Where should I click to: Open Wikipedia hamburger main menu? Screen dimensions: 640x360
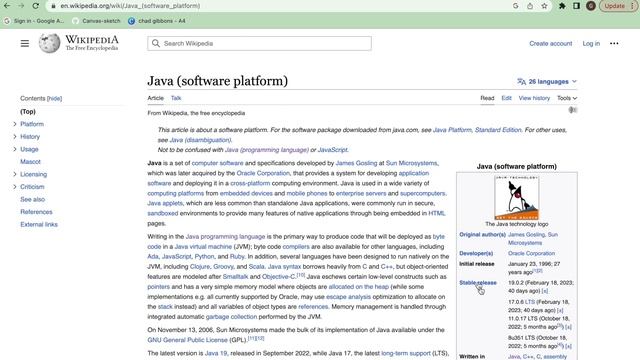tap(25, 43)
